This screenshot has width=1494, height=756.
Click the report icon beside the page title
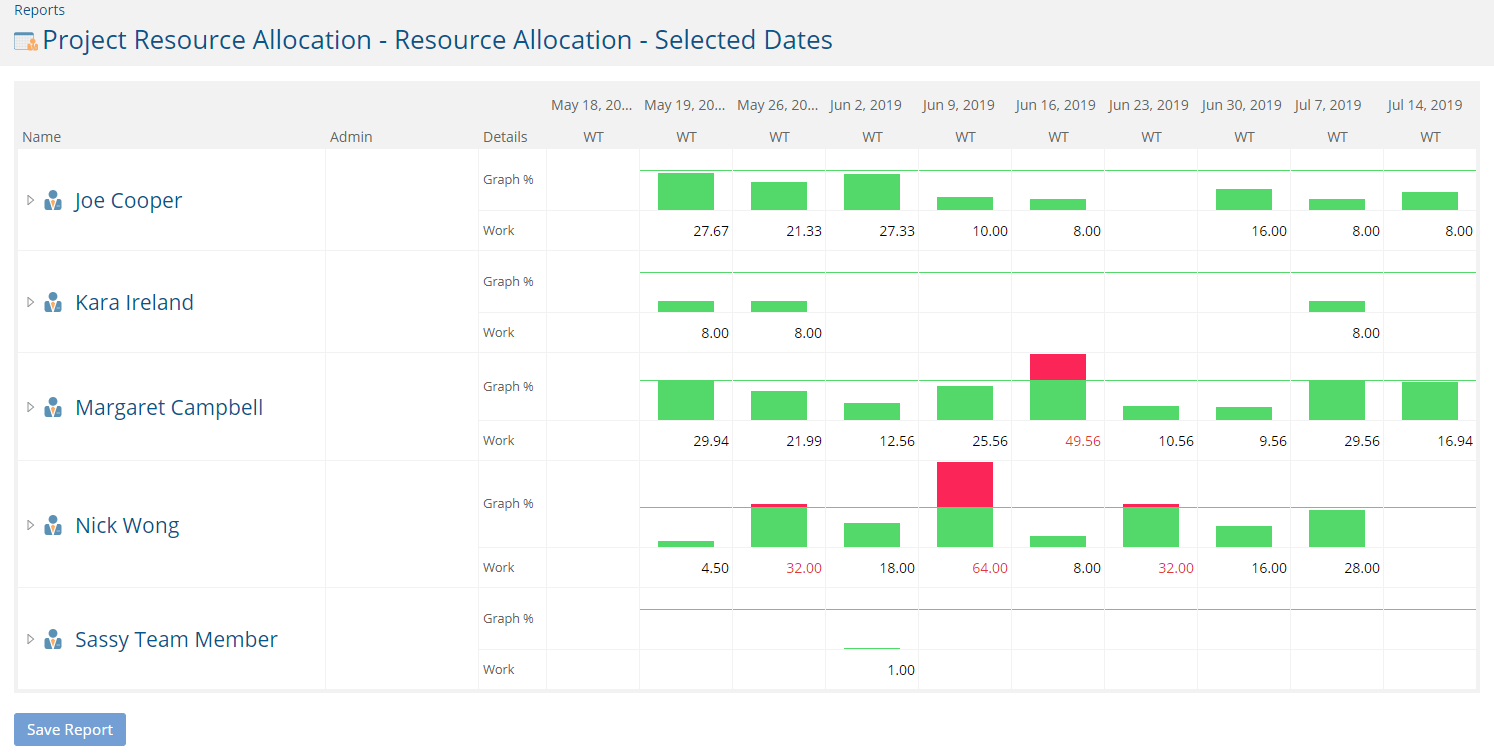(x=26, y=41)
